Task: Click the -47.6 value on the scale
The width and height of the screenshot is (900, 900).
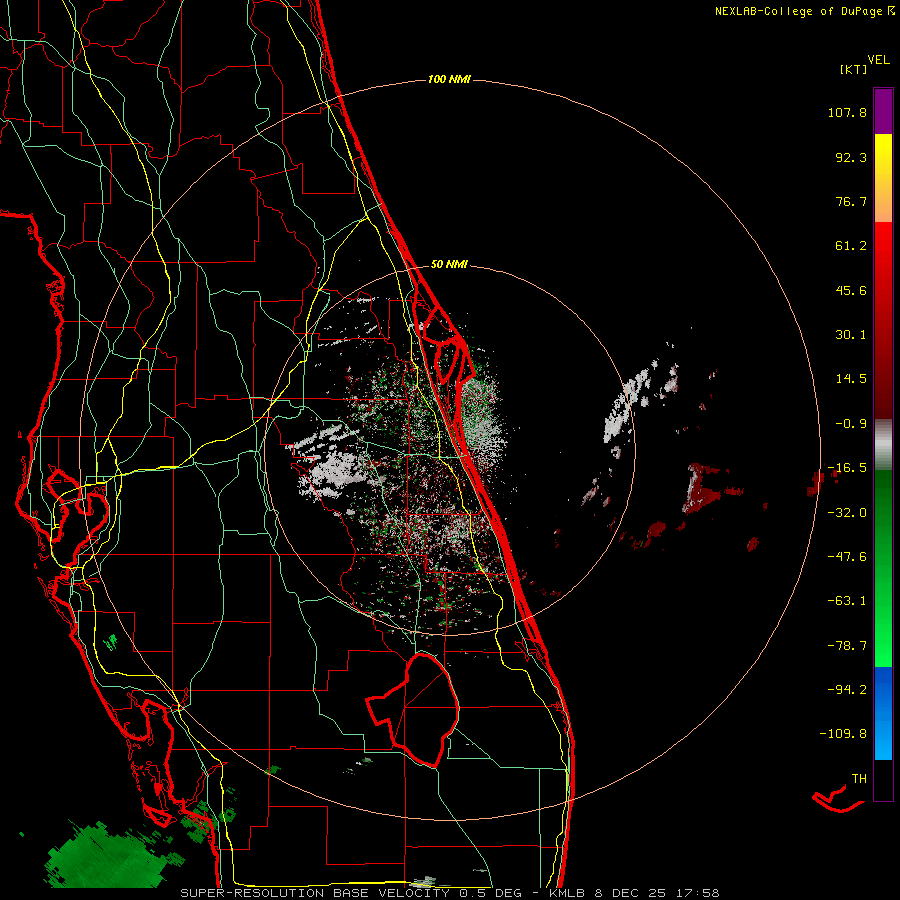Action: 847,557
